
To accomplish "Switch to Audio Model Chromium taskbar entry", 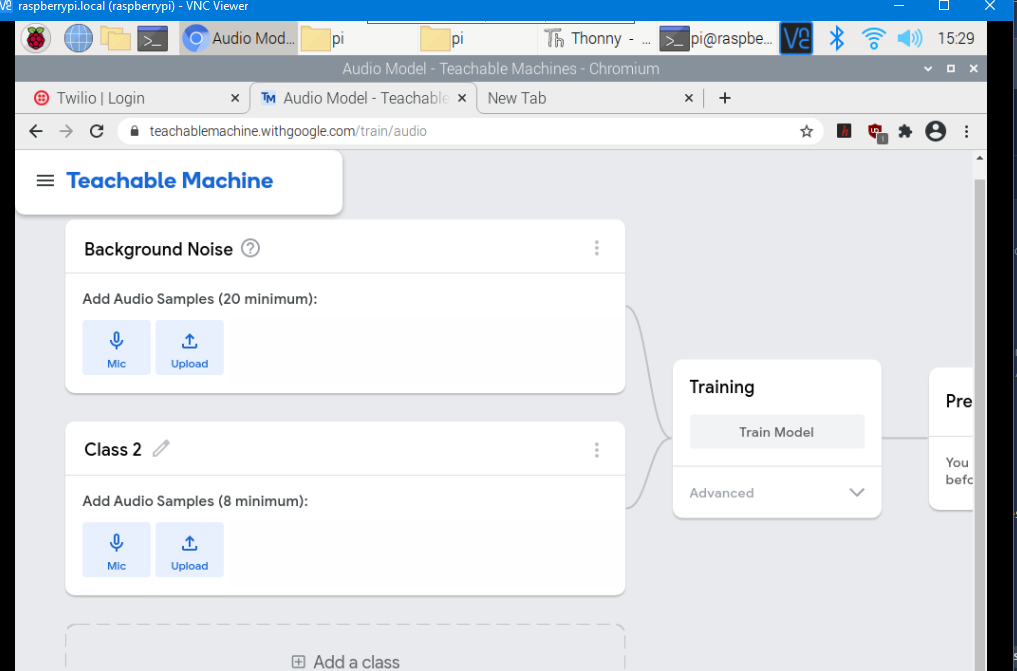I will 239,39.
